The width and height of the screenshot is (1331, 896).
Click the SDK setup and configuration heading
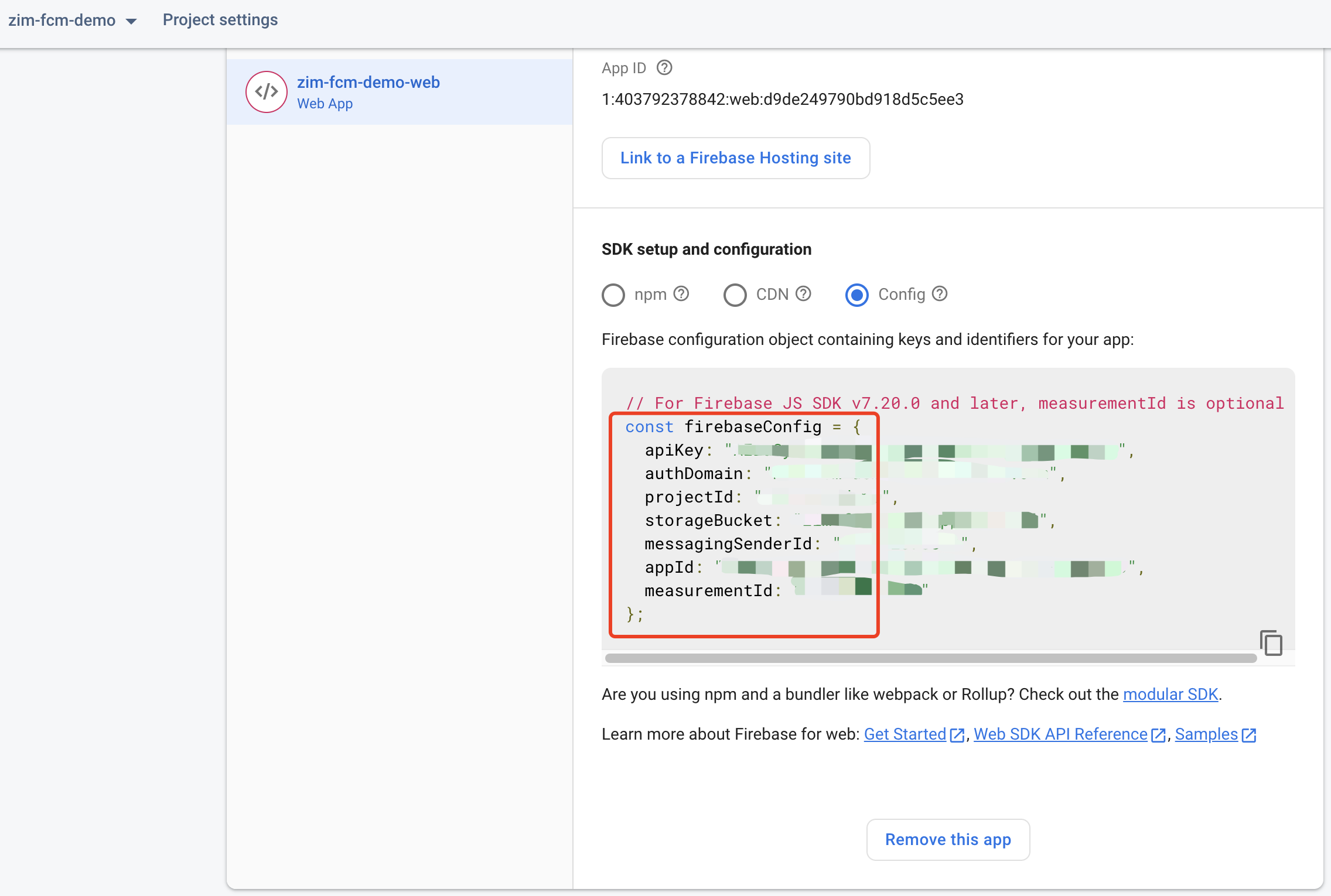coord(707,249)
